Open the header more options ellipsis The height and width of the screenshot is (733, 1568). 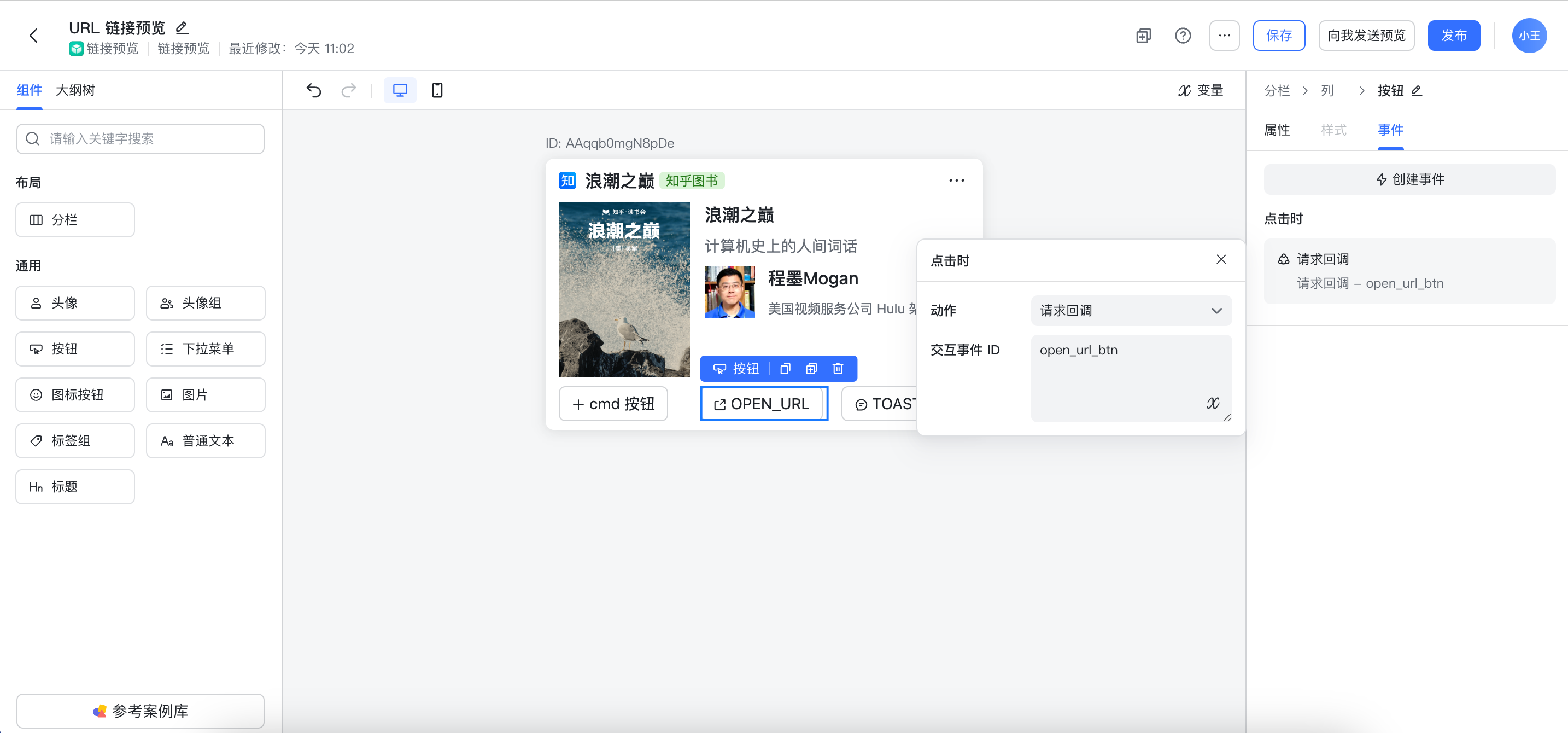point(1224,36)
